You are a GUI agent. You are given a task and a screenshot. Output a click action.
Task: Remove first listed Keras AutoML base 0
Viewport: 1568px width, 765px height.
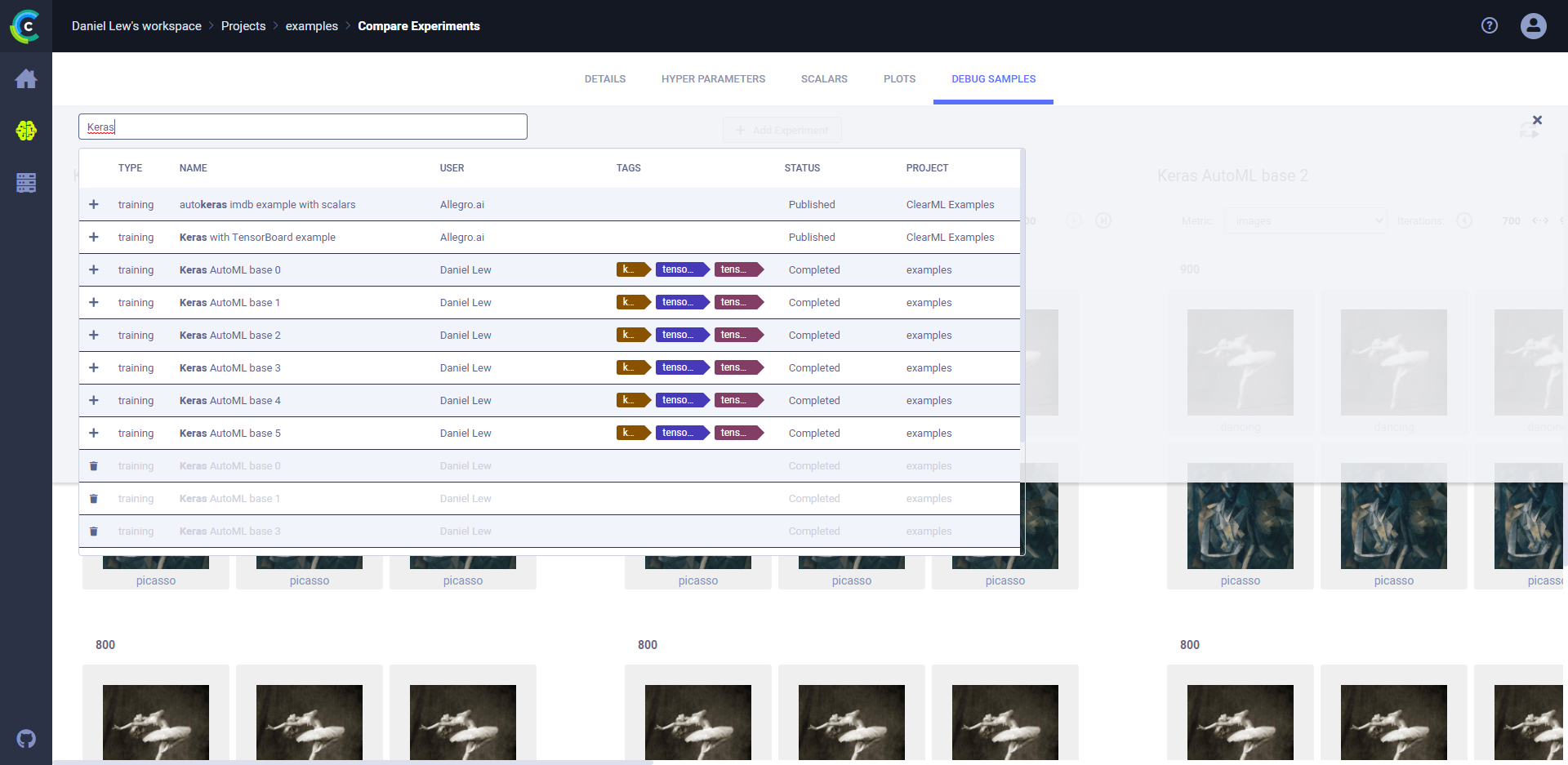[x=94, y=466]
